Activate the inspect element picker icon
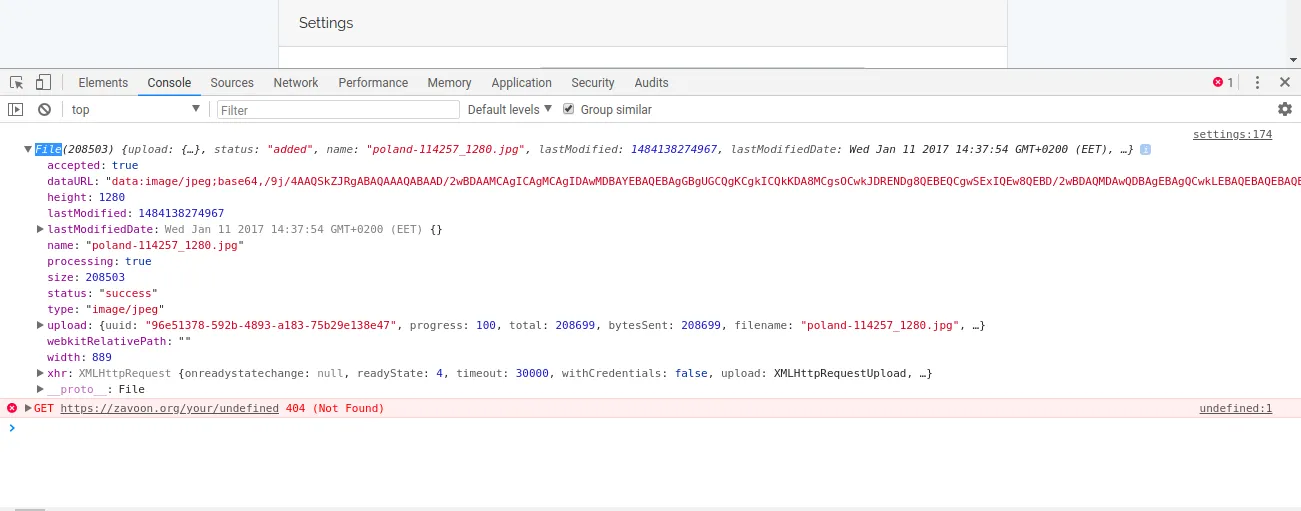This screenshot has width=1301, height=511. [x=17, y=83]
